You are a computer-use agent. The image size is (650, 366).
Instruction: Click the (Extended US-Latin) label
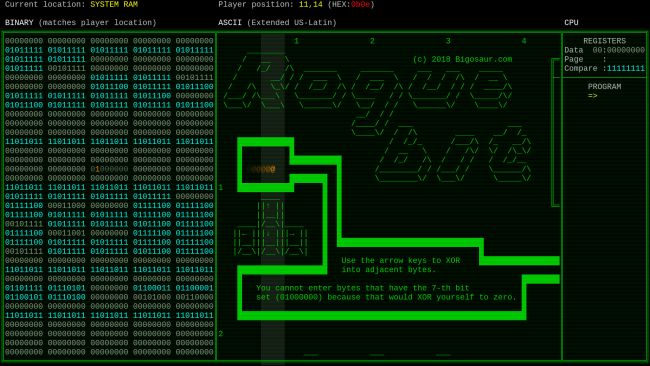pos(291,22)
